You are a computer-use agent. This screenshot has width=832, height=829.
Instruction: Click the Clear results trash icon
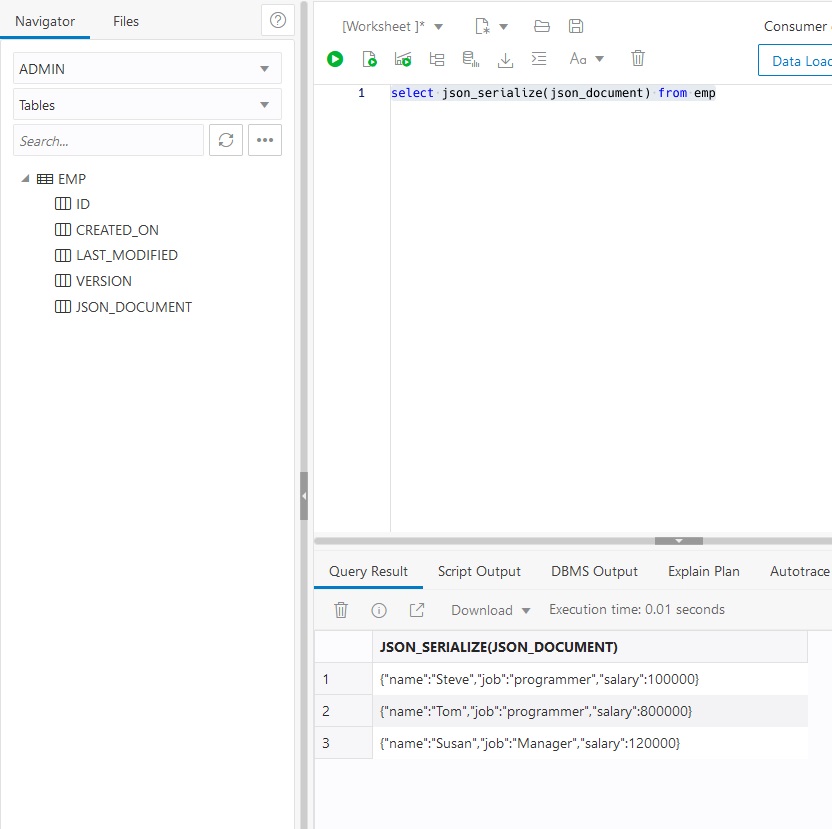click(341, 610)
